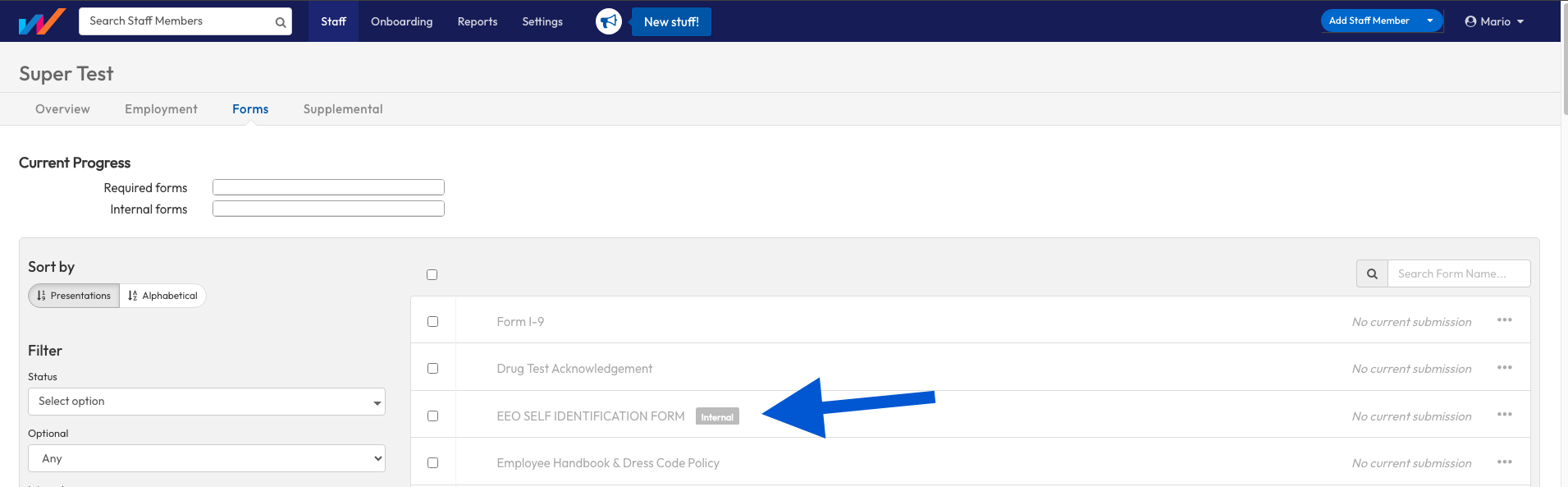
Task: Open three-dot menu for EEO Self Identification Form
Action: tap(1504, 415)
